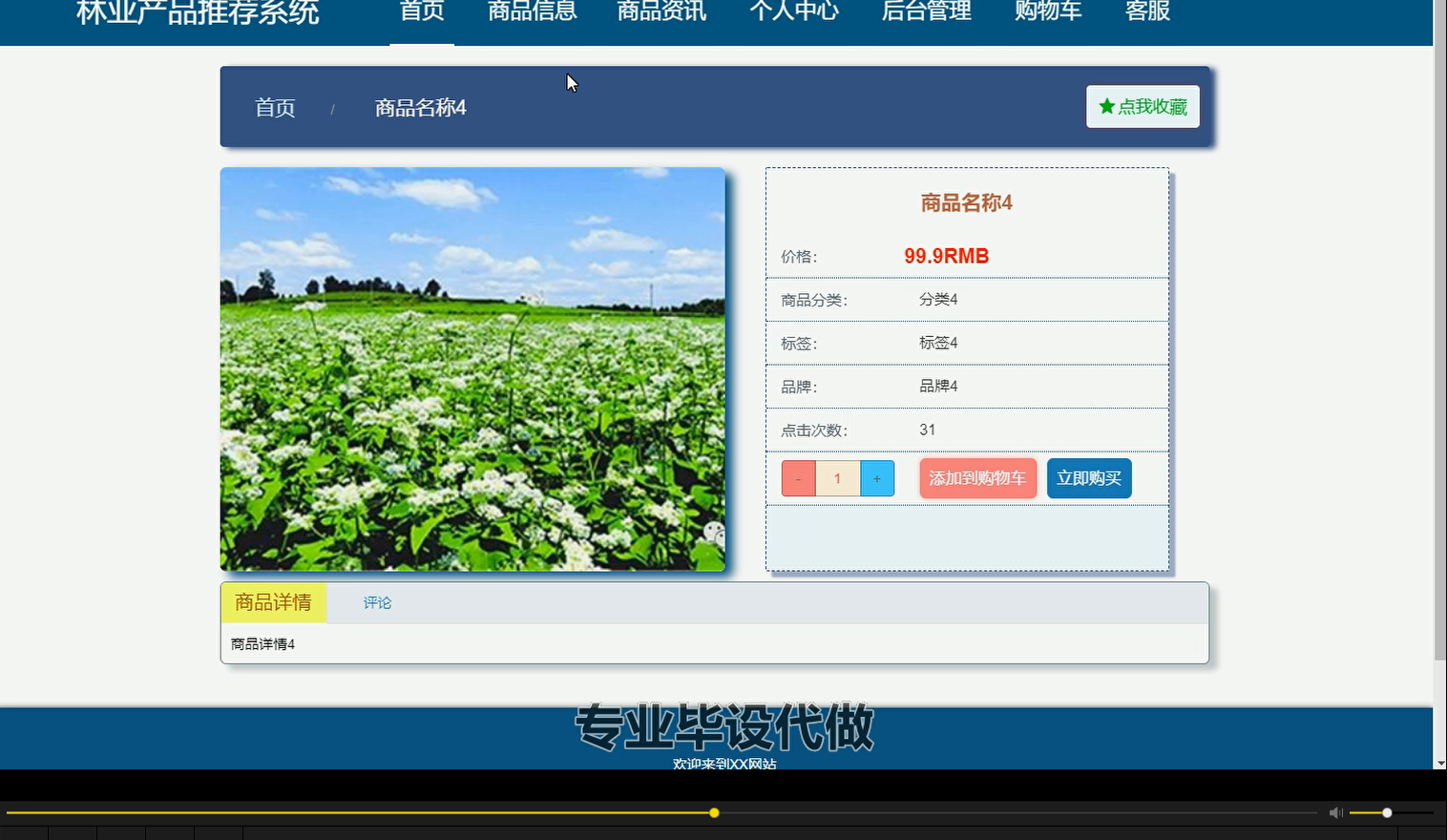Click the 立即购买 button
This screenshot has width=1447, height=840.
click(x=1088, y=478)
